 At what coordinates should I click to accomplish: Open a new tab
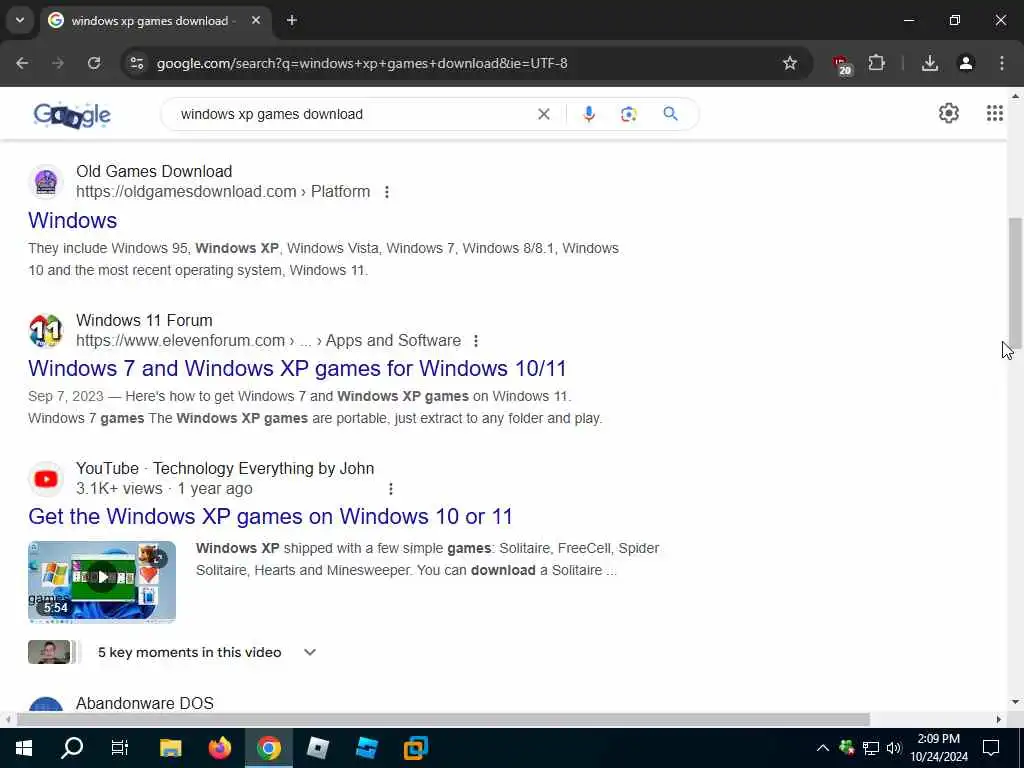click(x=292, y=20)
